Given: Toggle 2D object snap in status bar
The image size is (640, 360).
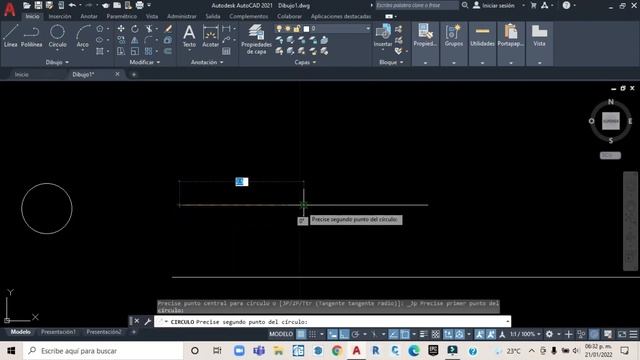Looking at the screenshot, I should pyautogui.click(x=405, y=334).
